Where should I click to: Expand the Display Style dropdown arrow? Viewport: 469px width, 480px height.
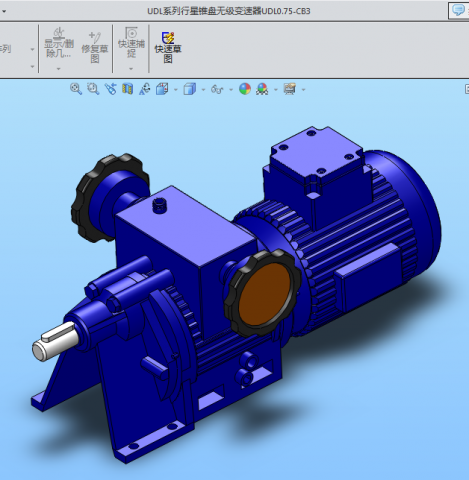pyautogui.click(x=203, y=90)
